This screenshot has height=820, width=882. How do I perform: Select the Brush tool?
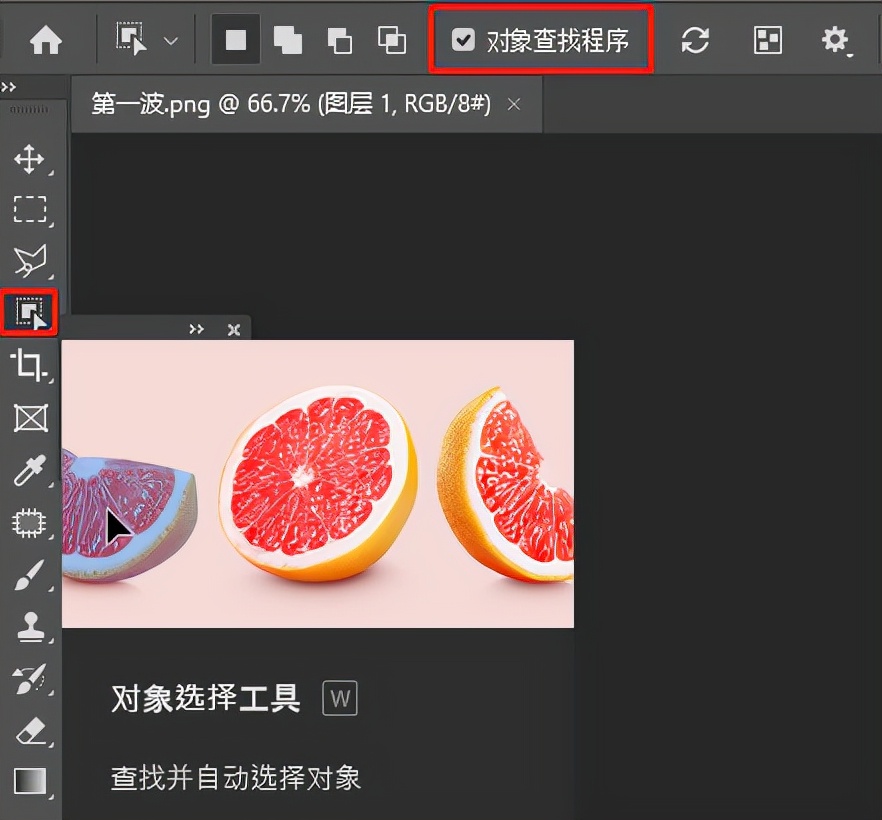[x=30, y=575]
